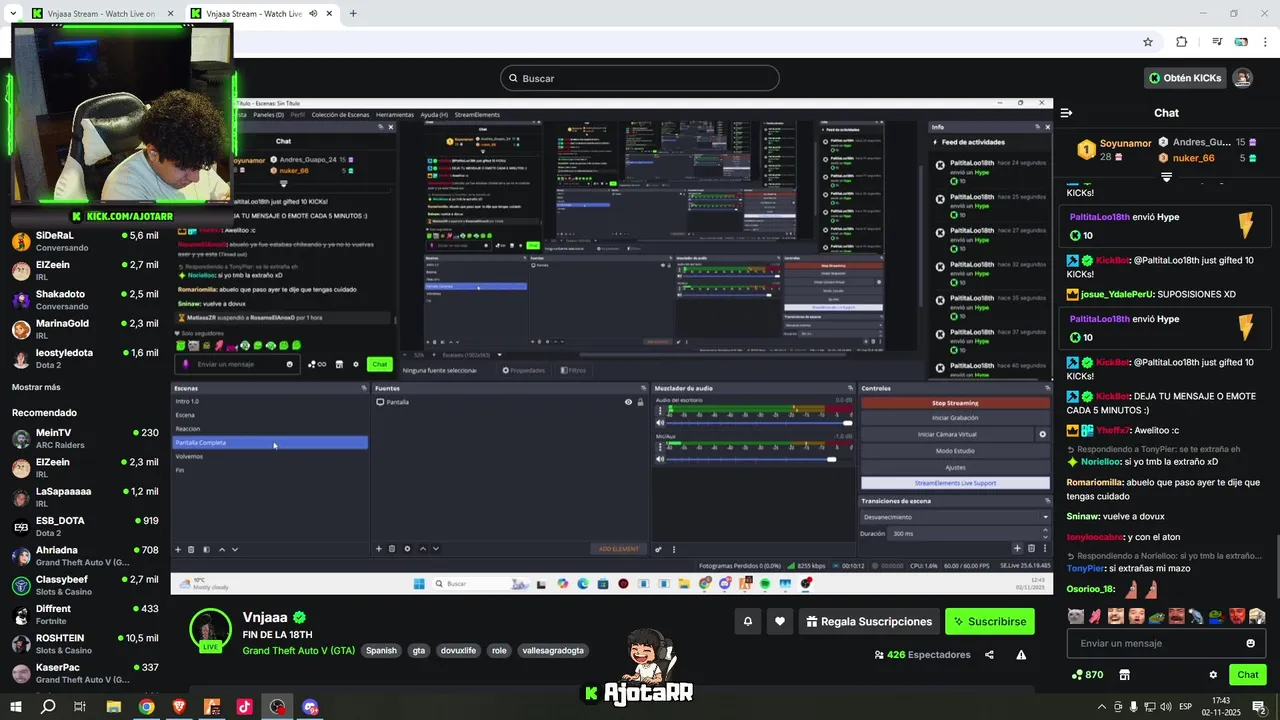
Task: Open the profile avatar menu on Kick
Action: pos(1242,78)
